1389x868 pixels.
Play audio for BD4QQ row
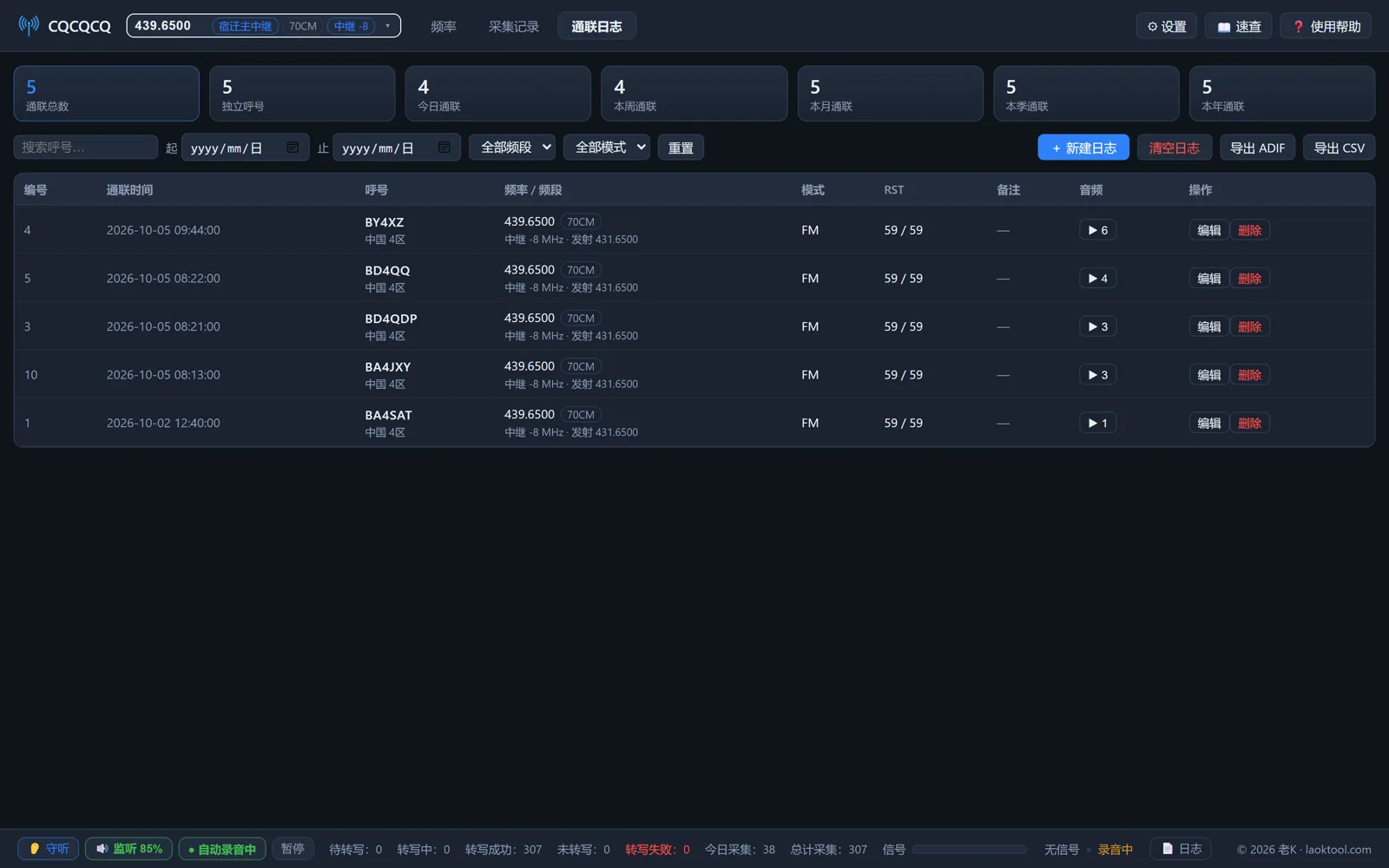click(1097, 279)
